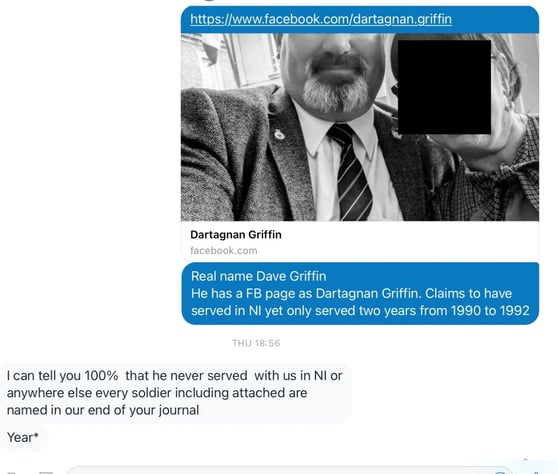Click the grey beard in preview photo
Screen dimensions: 558x474
tap(336, 92)
